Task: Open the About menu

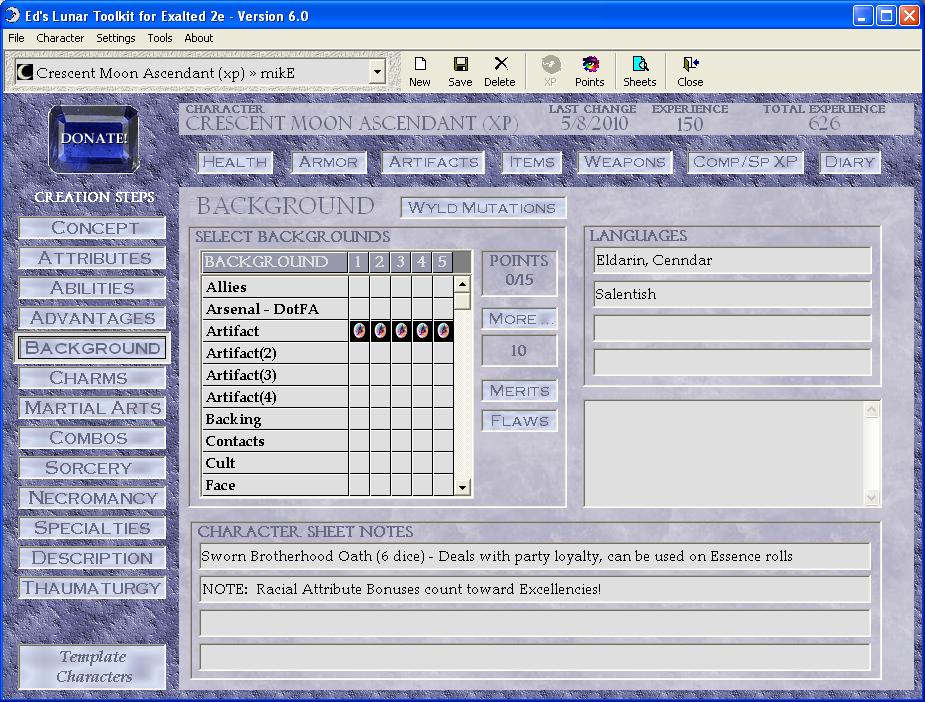Action: (198, 38)
